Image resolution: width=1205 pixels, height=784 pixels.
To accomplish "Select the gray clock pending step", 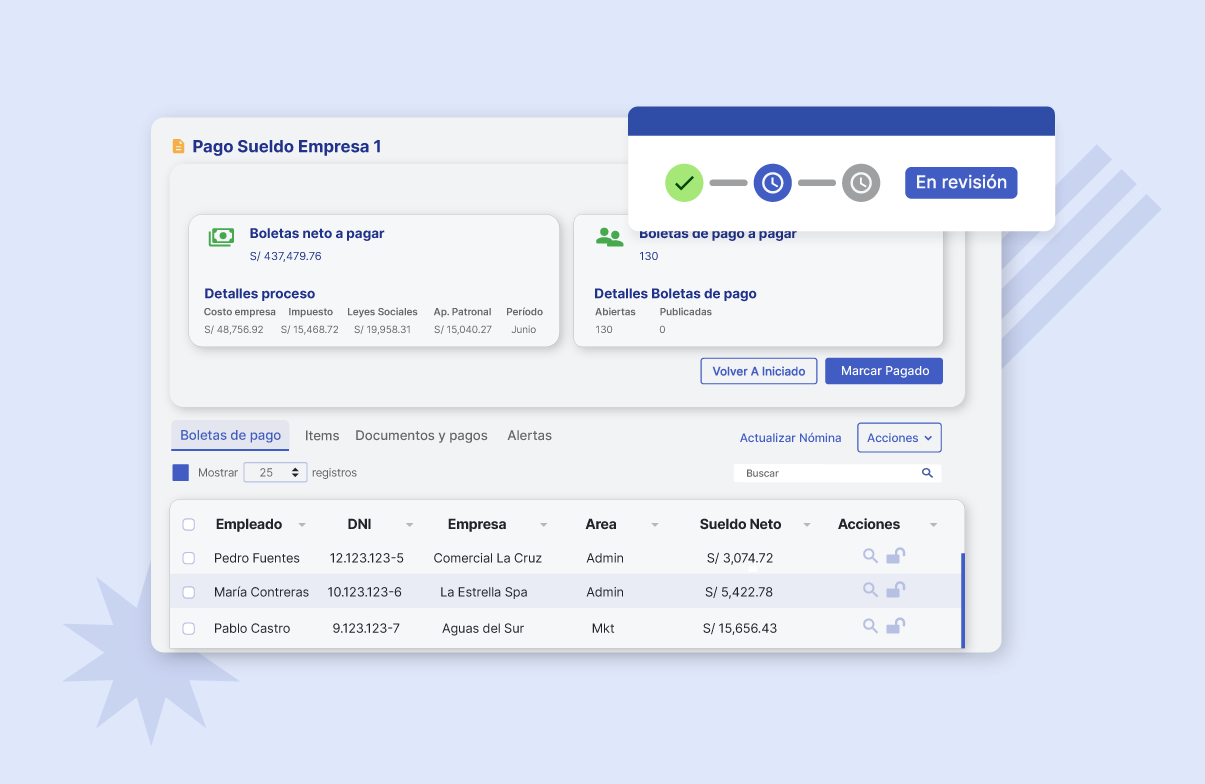I will coord(861,183).
